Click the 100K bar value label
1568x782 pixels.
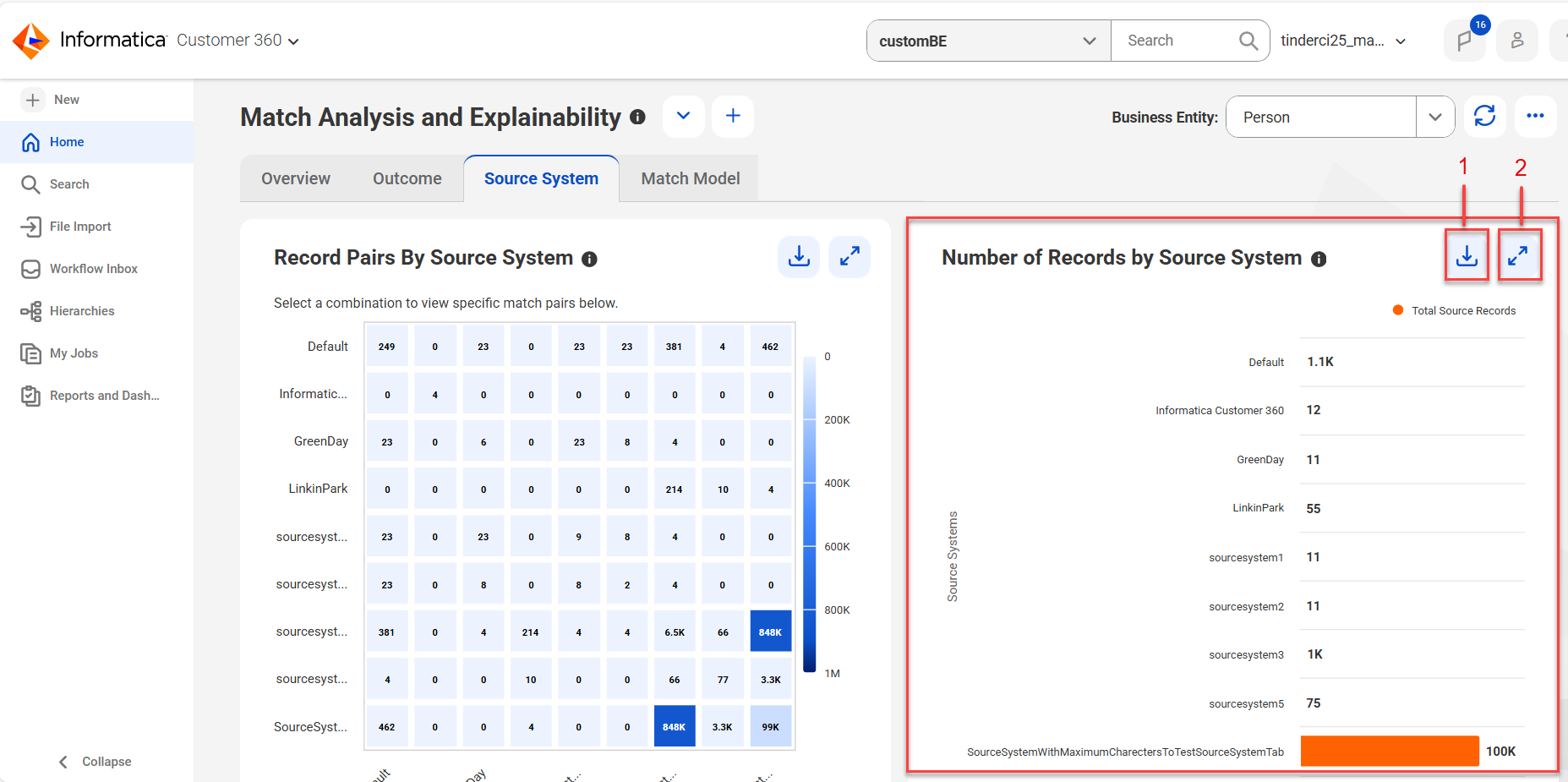click(x=1500, y=751)
